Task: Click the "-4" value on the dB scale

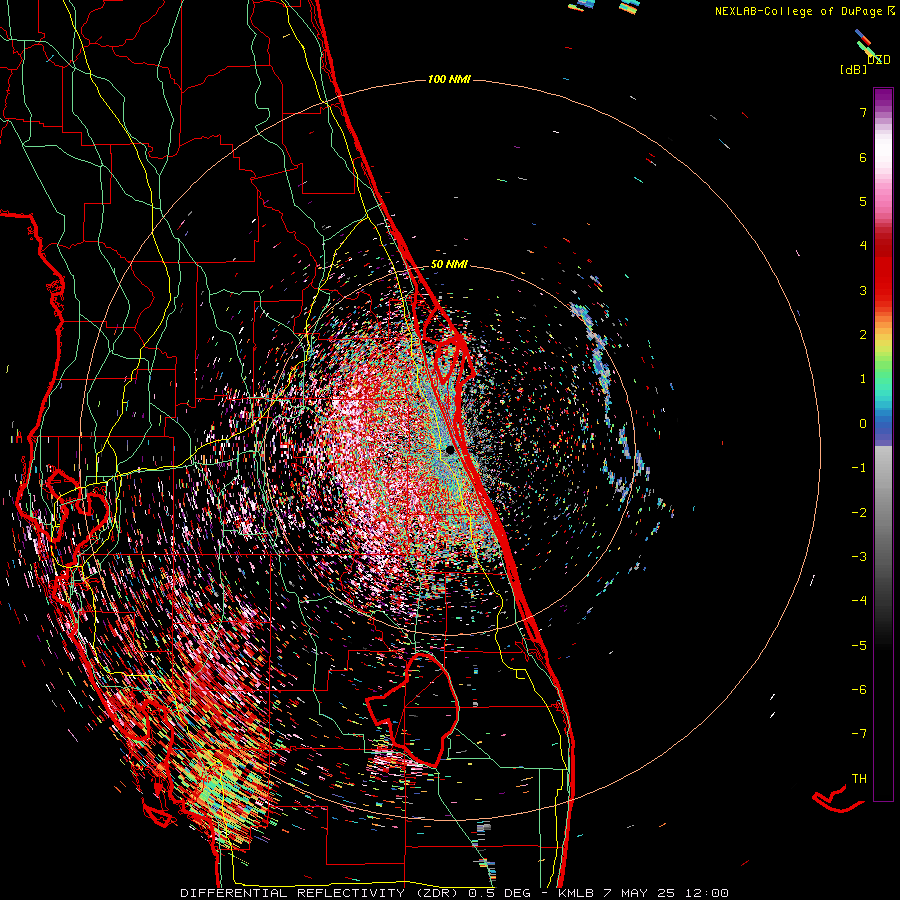Action: [x=859, y=601]
